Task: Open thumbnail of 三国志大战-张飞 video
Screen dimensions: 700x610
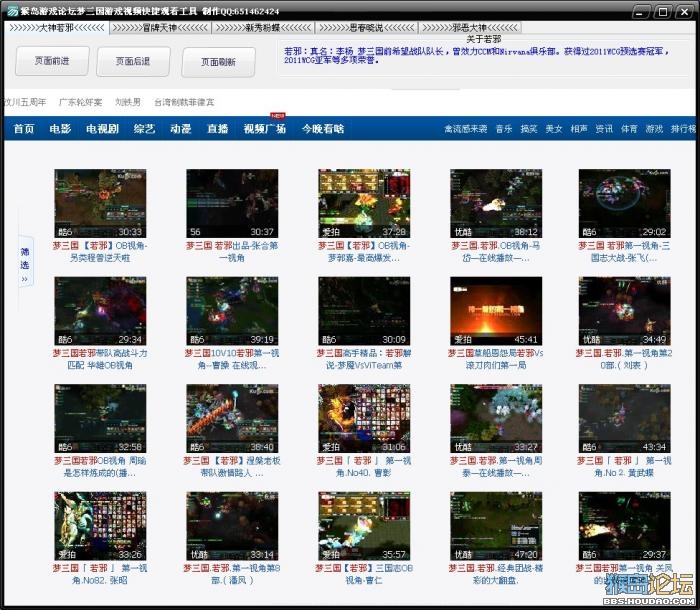Action: 624,203
